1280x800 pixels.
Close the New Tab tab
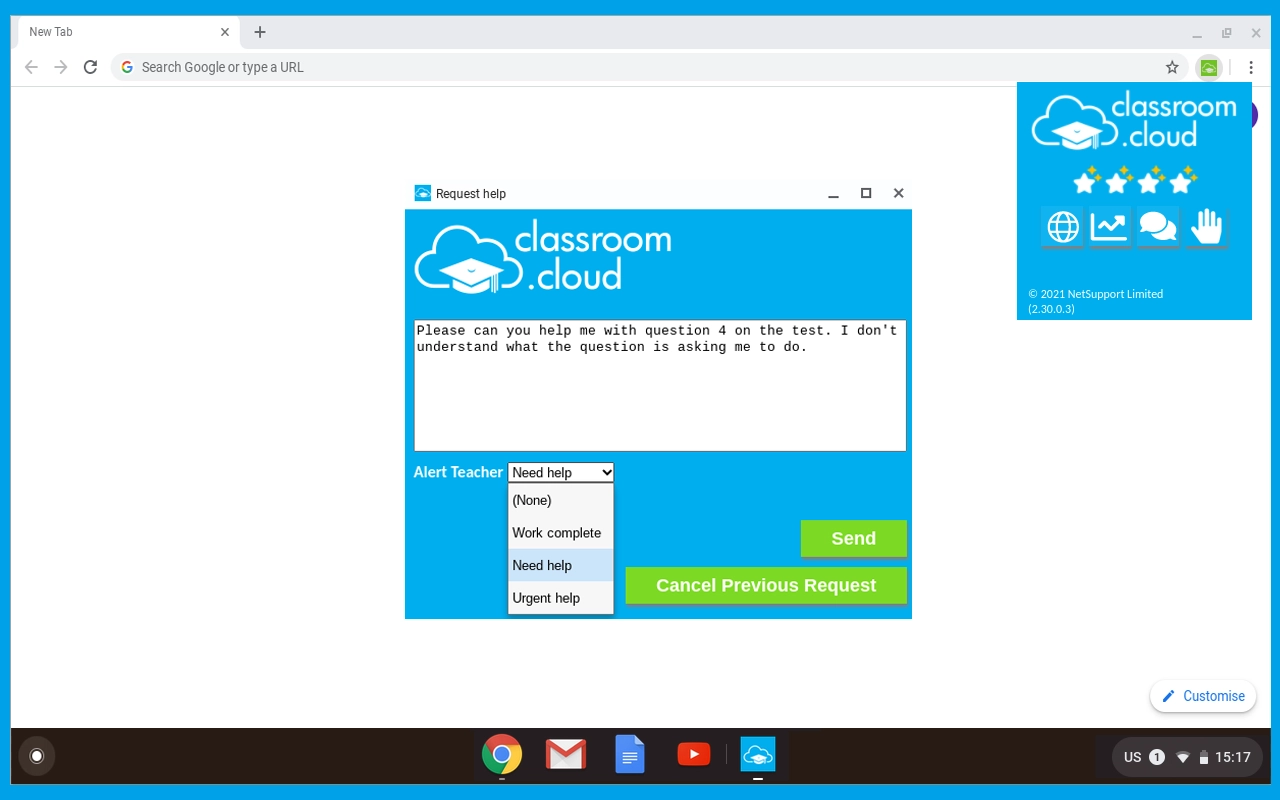click(x=225, y=32)
